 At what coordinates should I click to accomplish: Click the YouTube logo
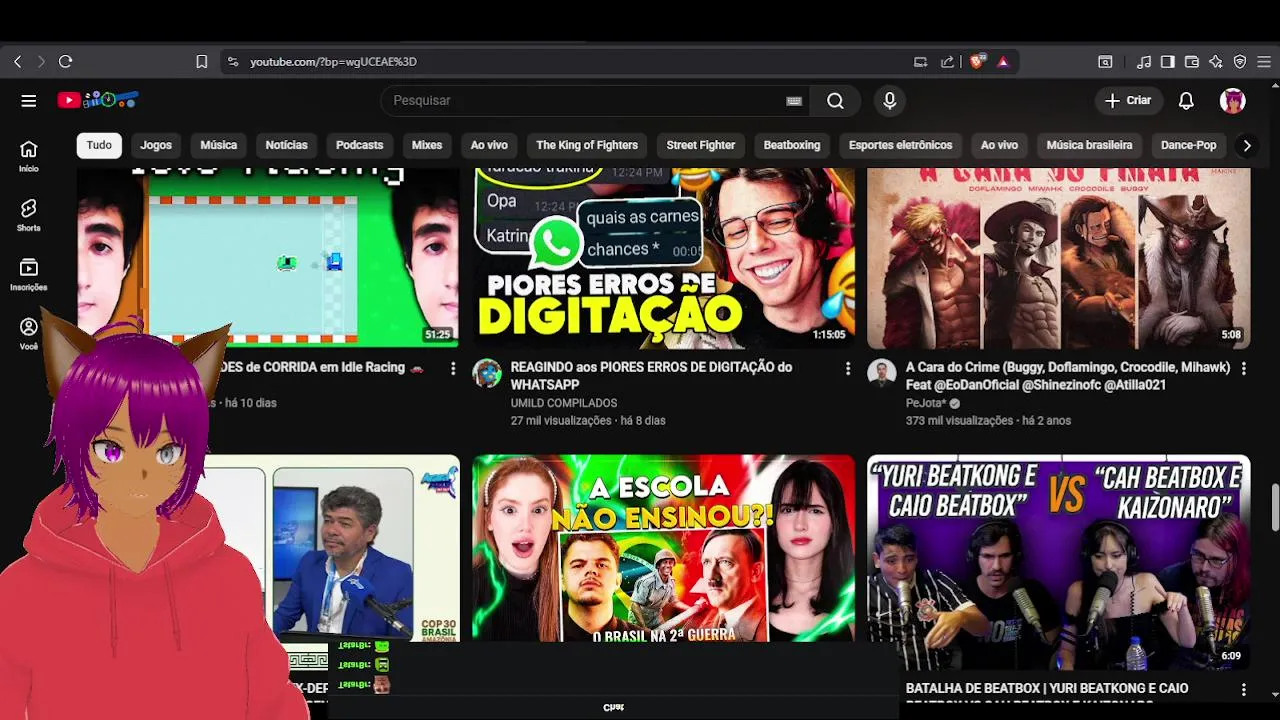pyautogui.click(x=97, y=100)
